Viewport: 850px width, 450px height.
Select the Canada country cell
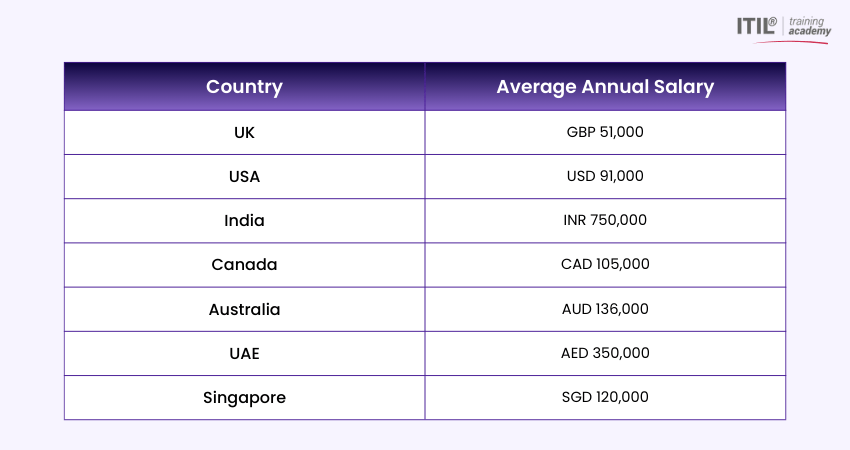[244, 265]
